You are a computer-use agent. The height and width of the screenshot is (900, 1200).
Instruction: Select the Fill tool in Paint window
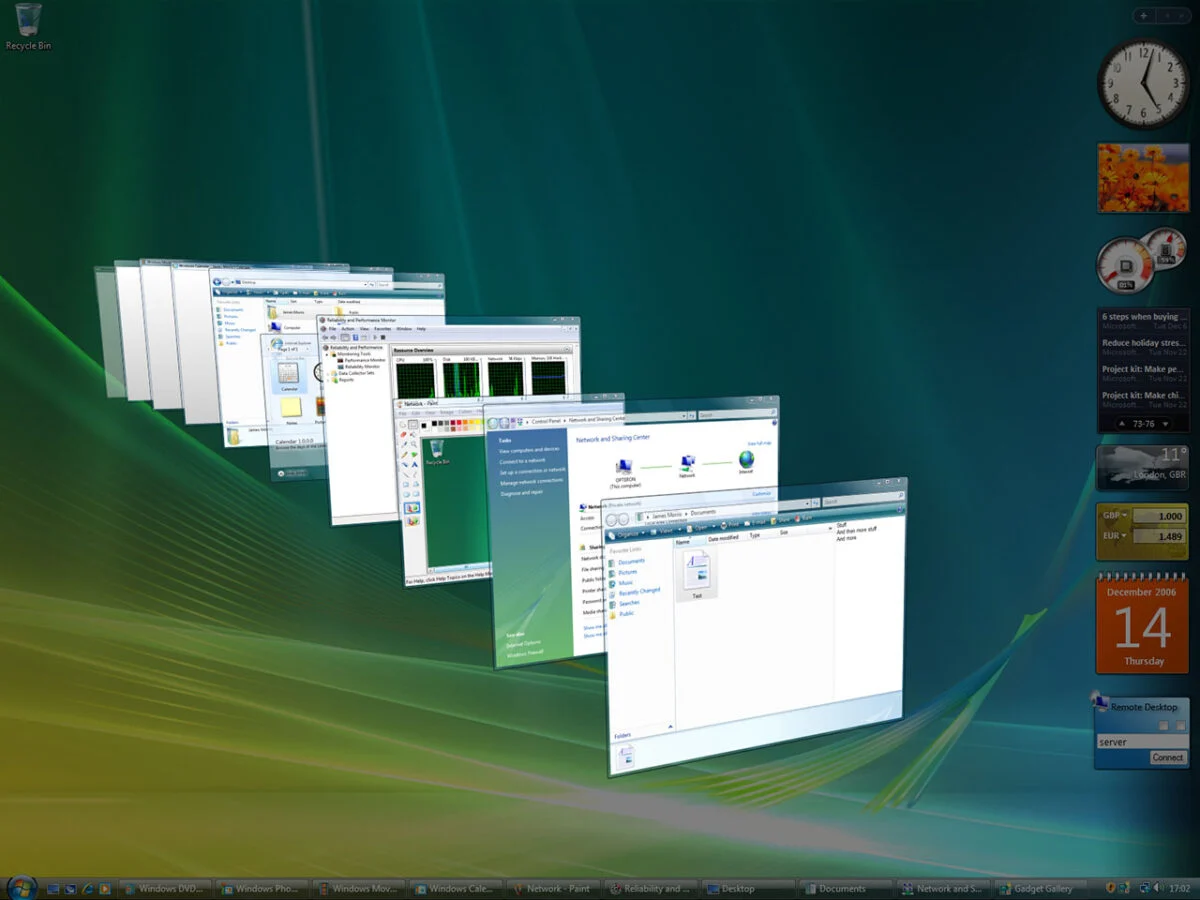[x=413, y=435]
